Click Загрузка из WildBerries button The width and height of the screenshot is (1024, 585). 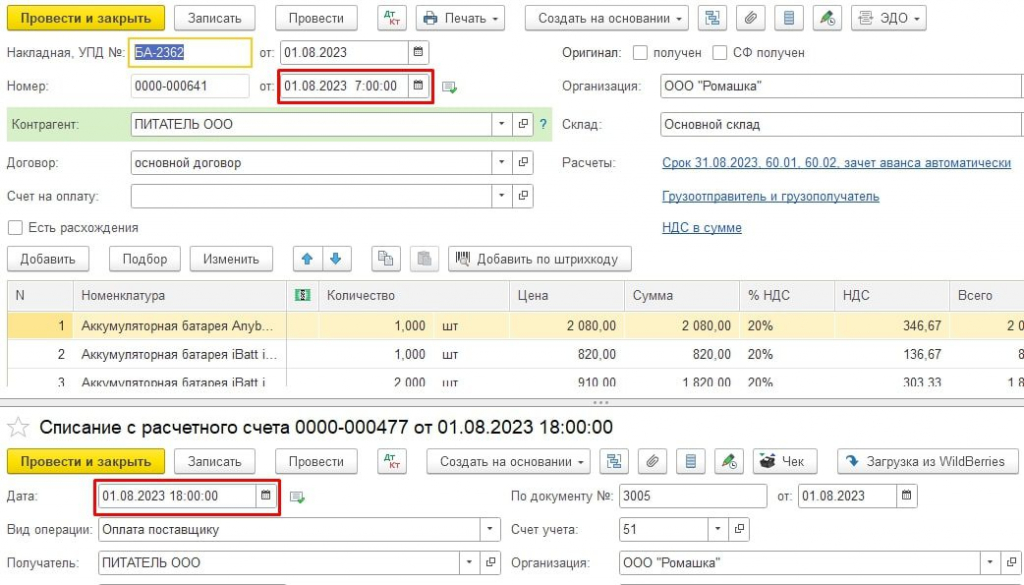928,461
